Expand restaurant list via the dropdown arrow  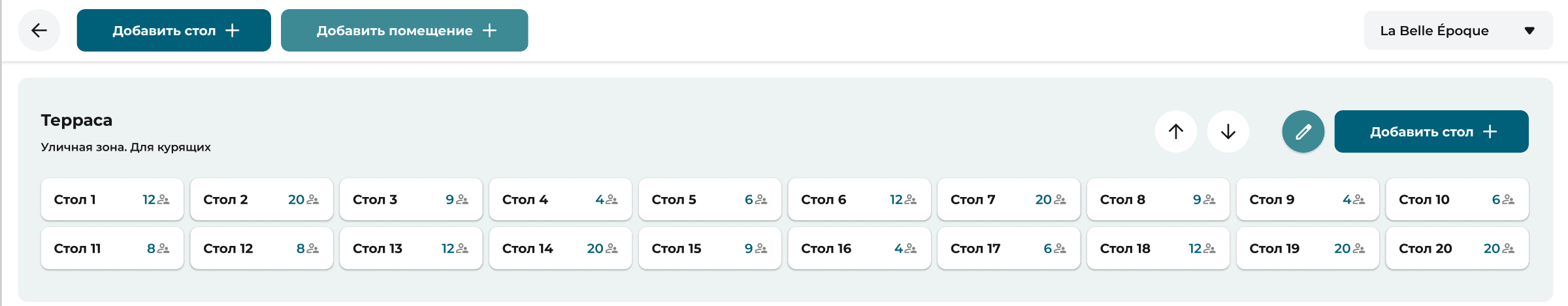coord(1529,31)
